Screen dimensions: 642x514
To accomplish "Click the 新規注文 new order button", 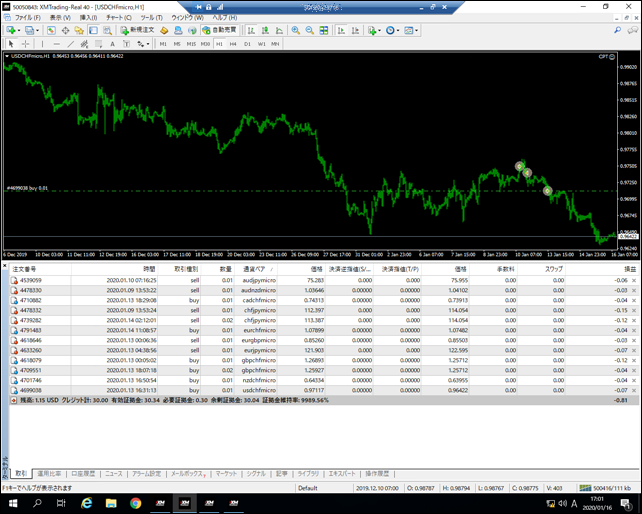I will pos(138,30).
